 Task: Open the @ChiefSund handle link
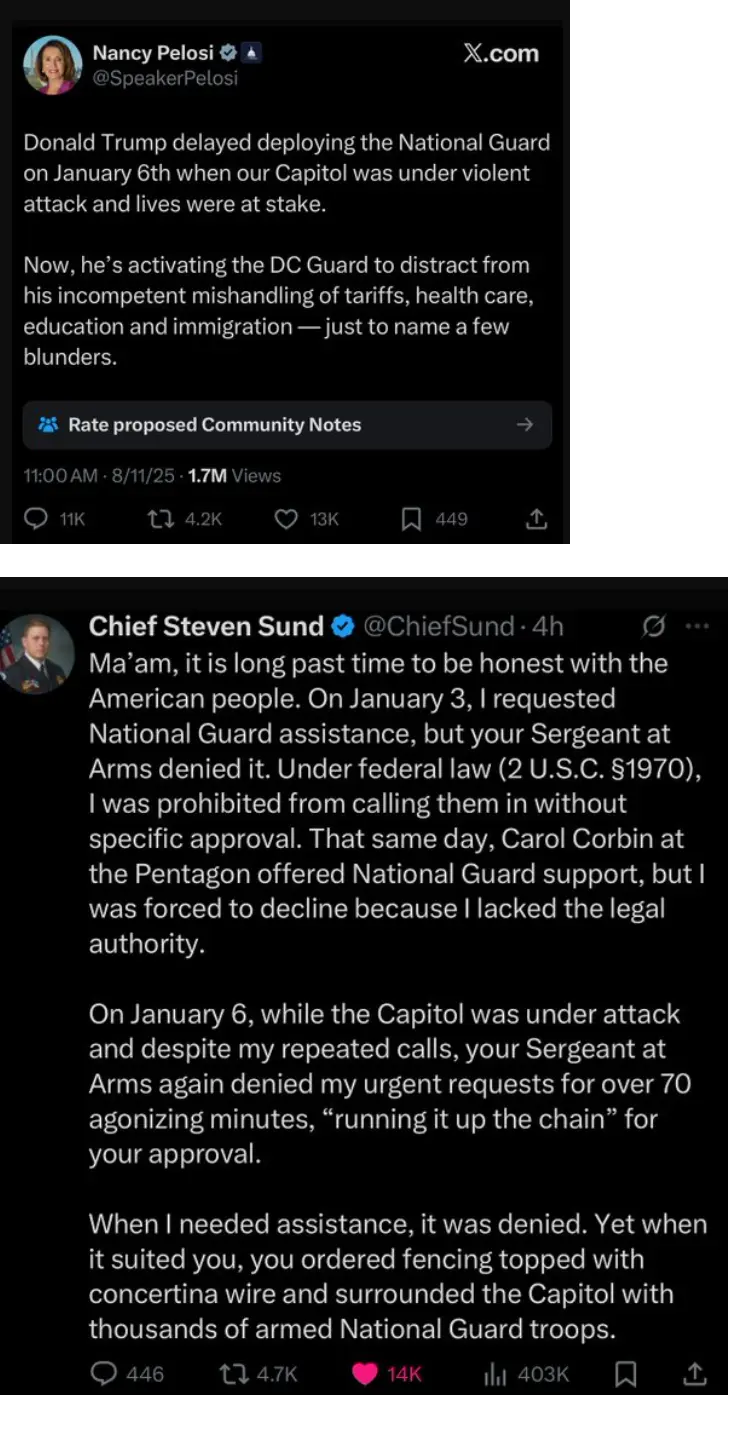click(439, 627)
